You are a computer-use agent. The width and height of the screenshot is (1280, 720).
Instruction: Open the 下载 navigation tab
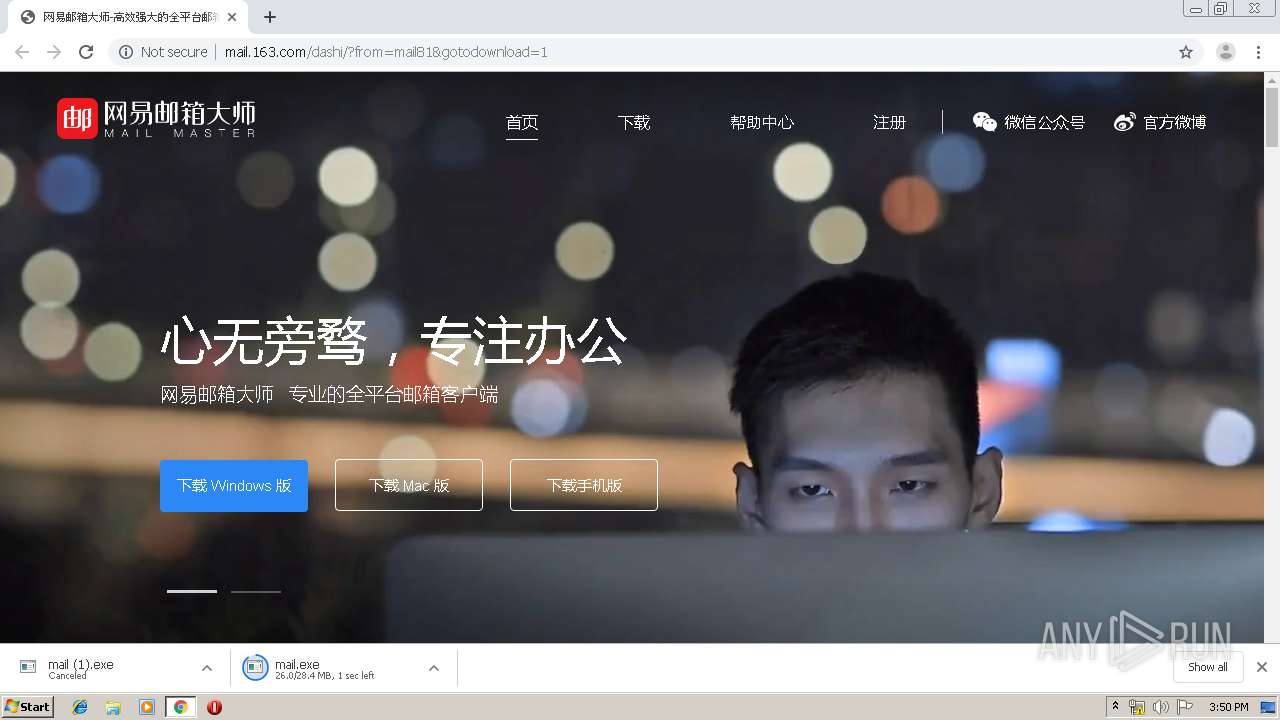click(634, 122)
